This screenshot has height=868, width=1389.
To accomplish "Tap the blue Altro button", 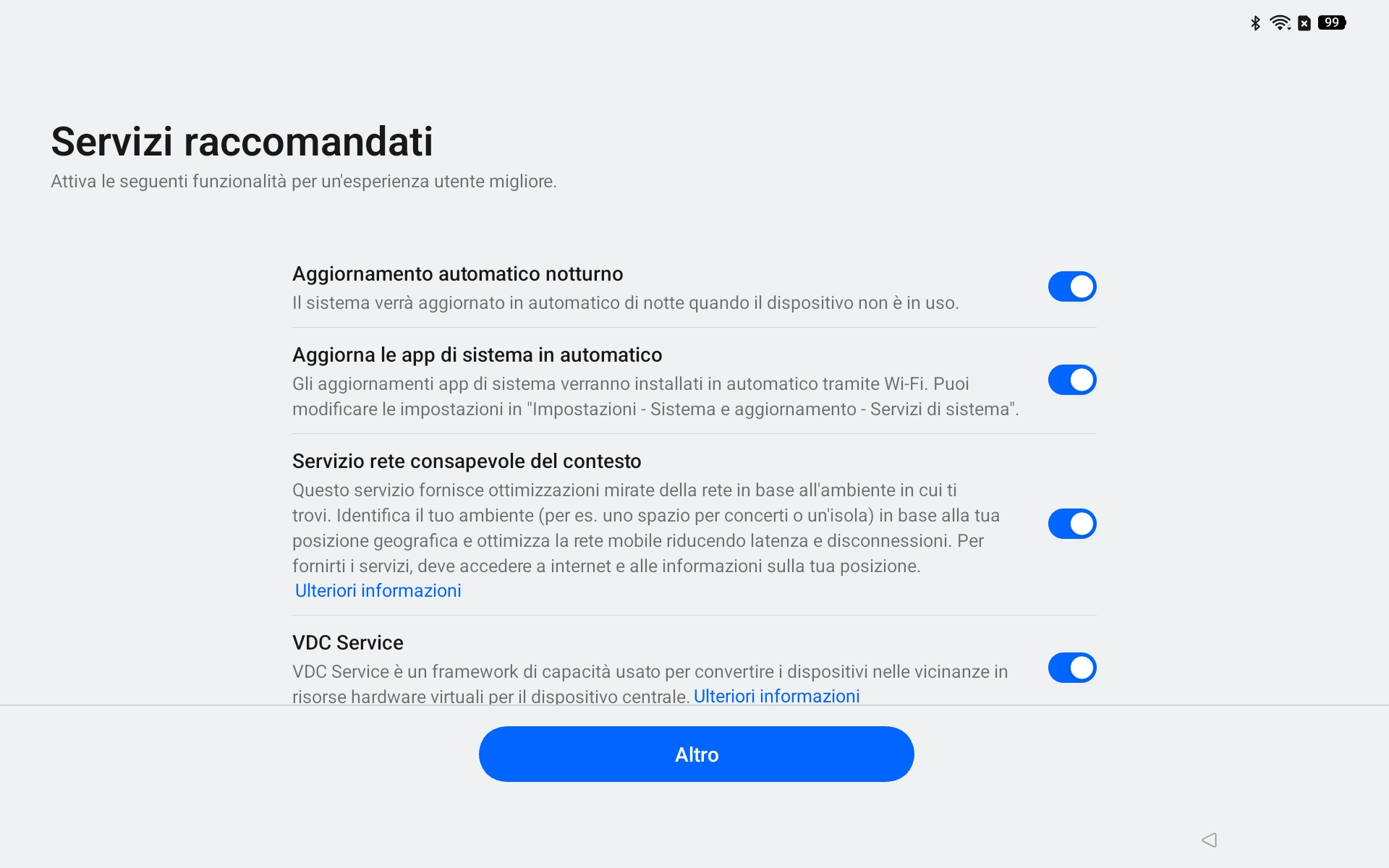I will coord(697,754).
